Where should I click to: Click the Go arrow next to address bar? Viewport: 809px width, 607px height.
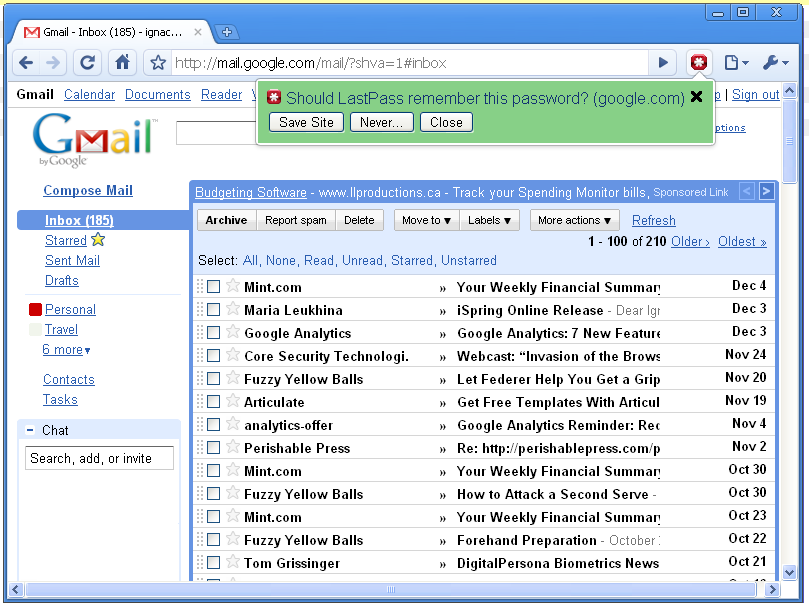coord(664,63)
